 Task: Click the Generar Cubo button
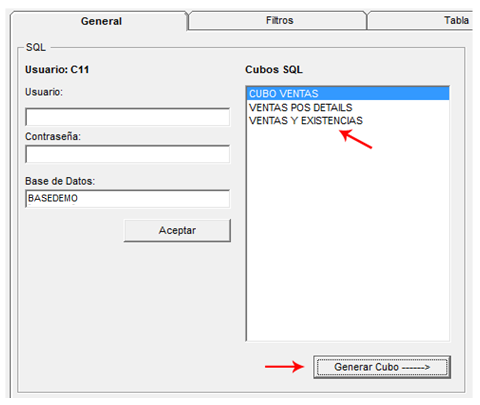(382, 367)
